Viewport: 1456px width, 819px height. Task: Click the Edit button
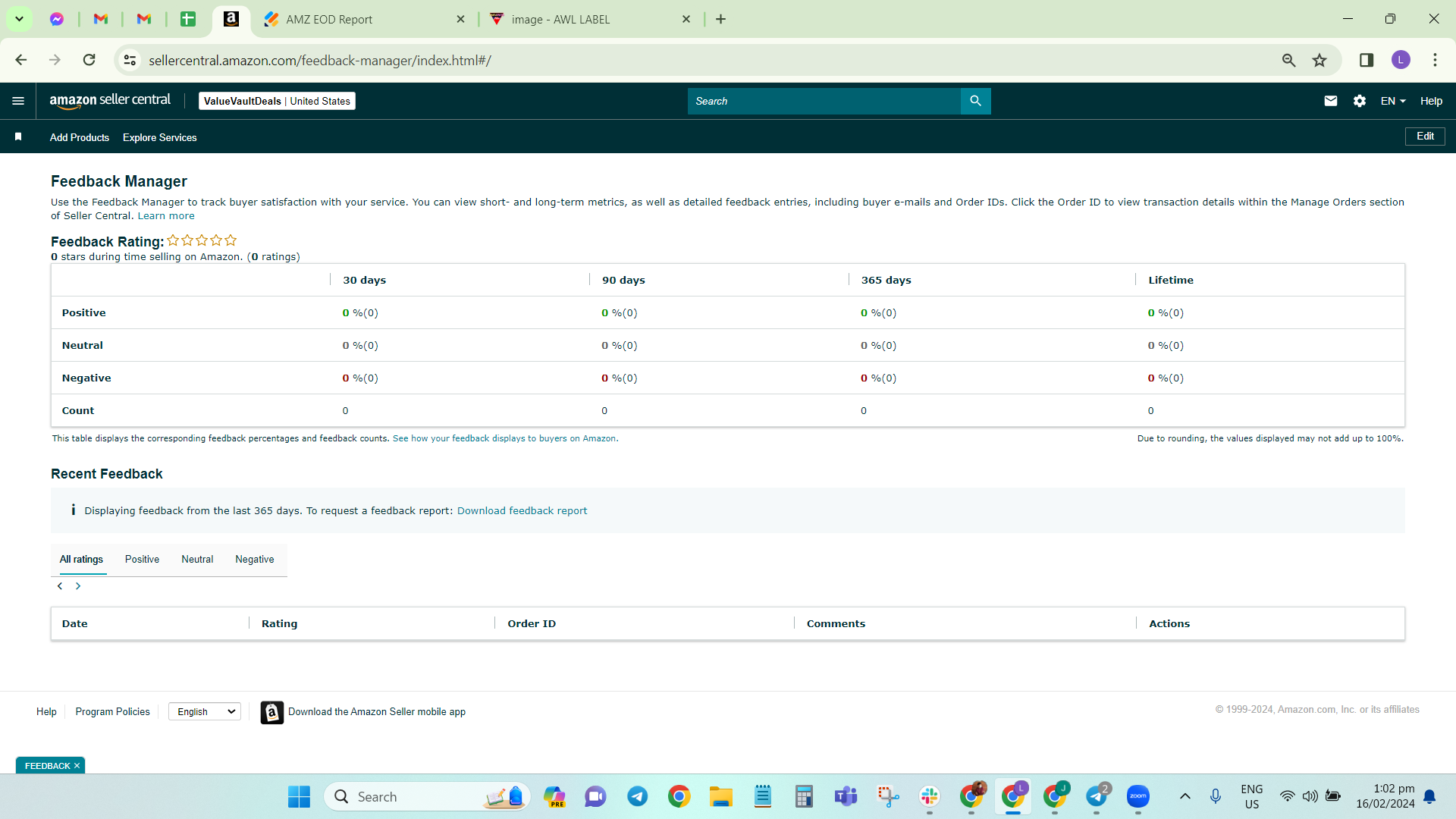click(x=1425, y=136)
